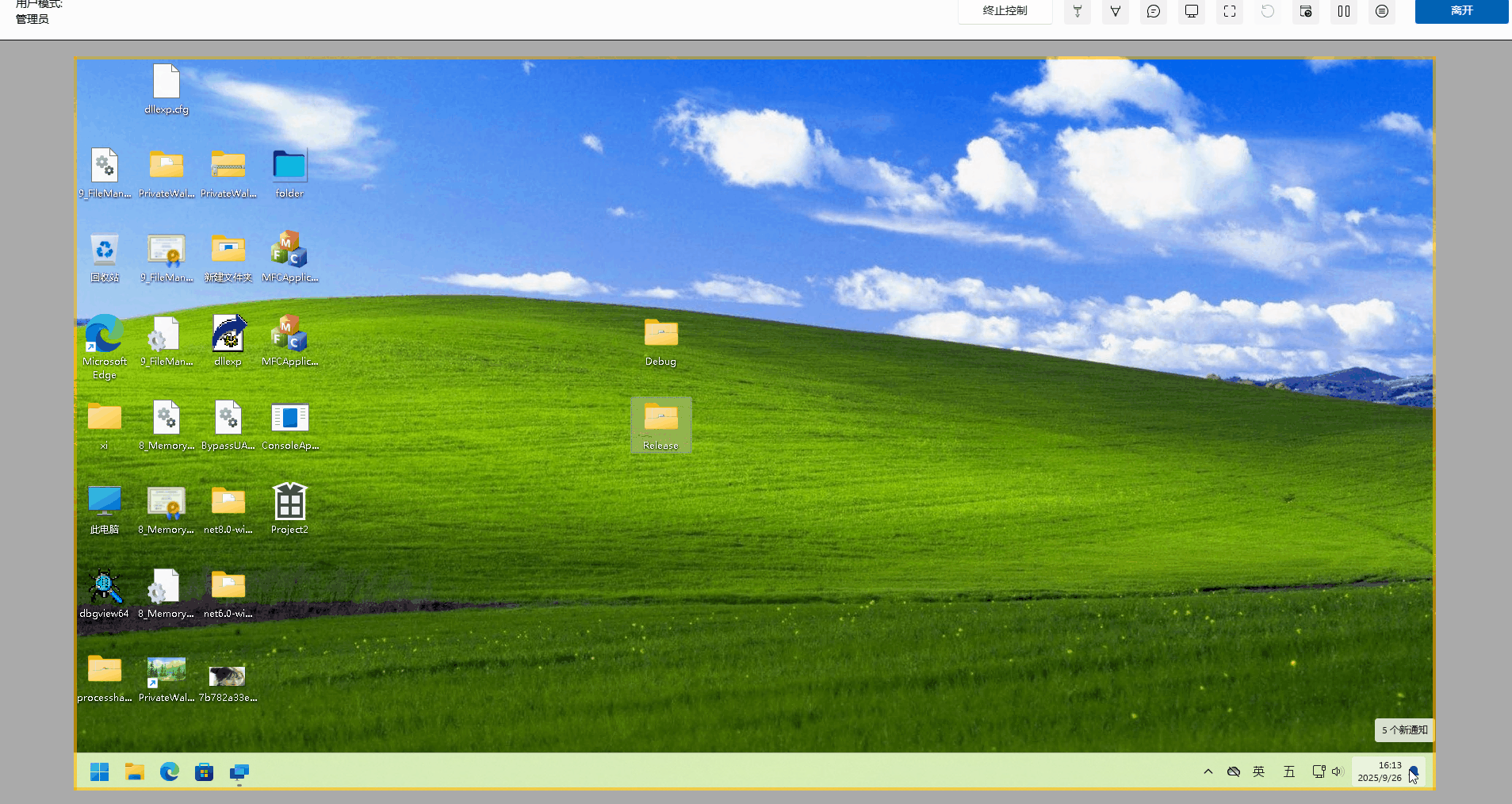Image resolution: width=1512 pixels, height=804 pixels.
Task: Select the MFCApplic icon beside 新建文件夹
Action: (x=289, y=257)
